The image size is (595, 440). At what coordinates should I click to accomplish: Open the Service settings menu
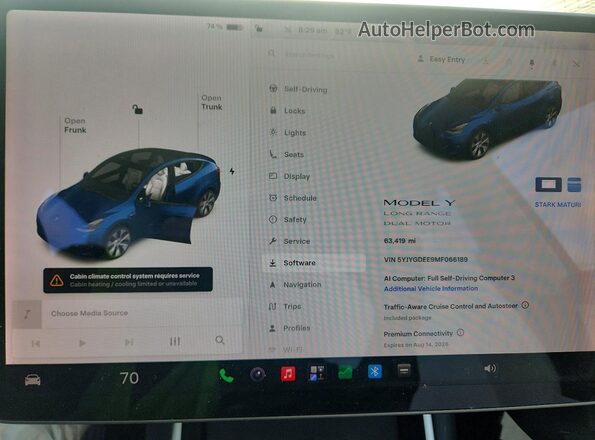[289, 241]
